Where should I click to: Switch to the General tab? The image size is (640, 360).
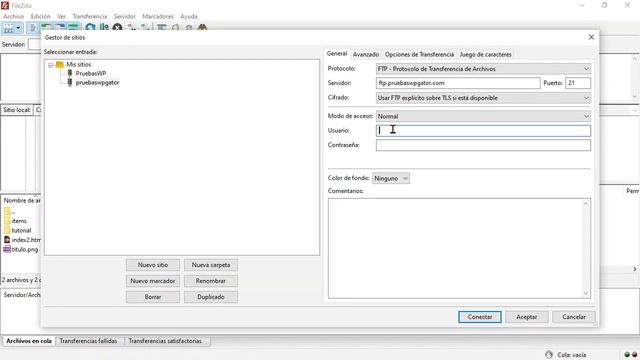click(337, 53)
